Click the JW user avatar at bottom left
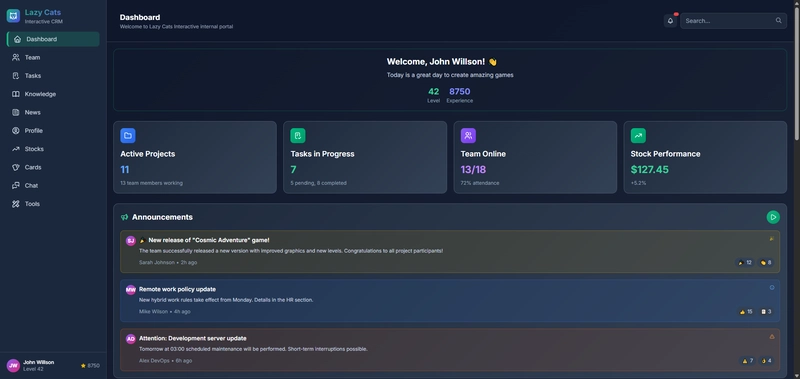This screenshot has height=379, width=800. coord(13,366)
